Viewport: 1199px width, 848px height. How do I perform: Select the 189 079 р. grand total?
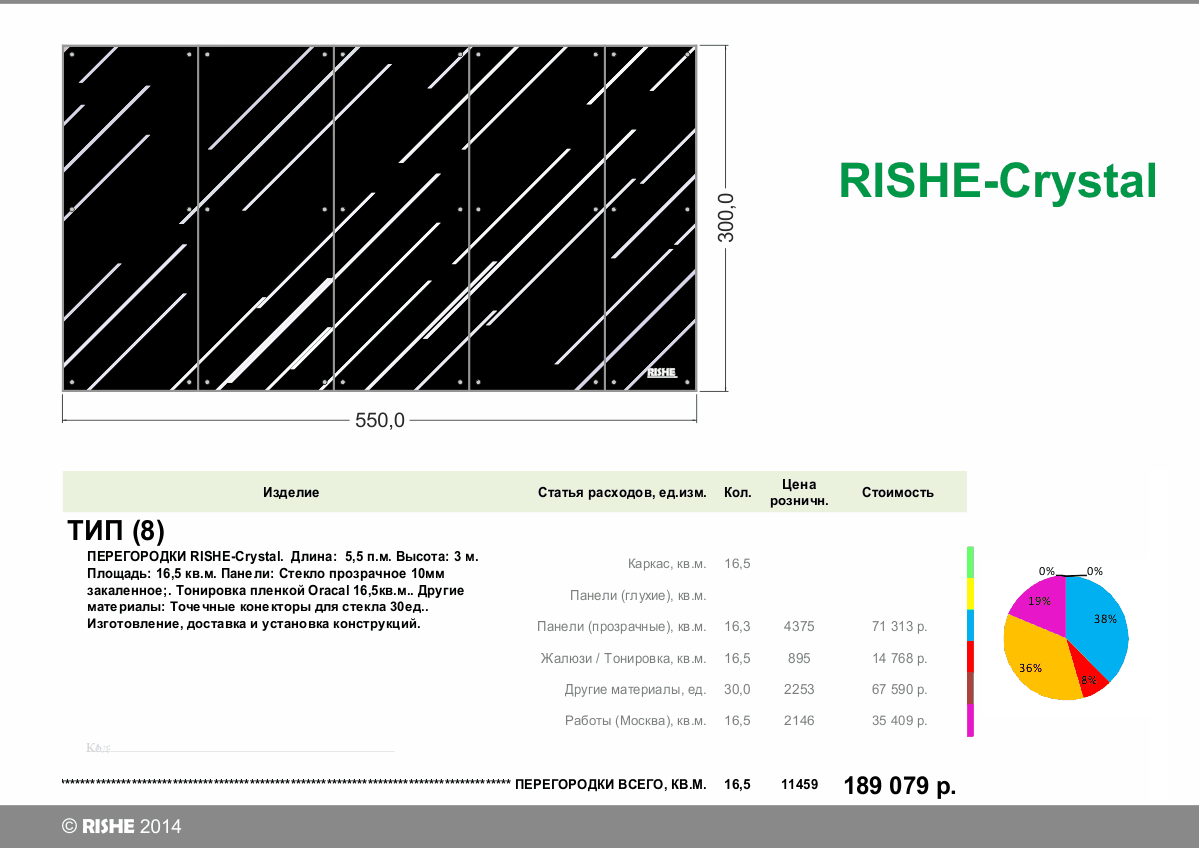coord(900,785)
